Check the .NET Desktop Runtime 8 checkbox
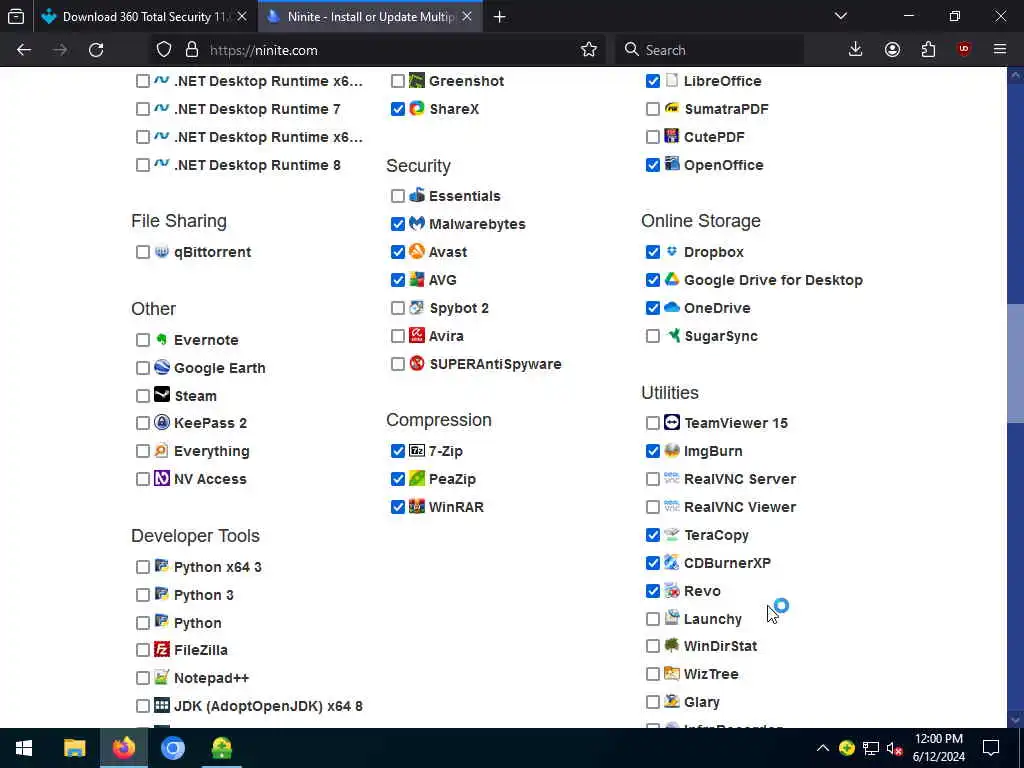 142,165
